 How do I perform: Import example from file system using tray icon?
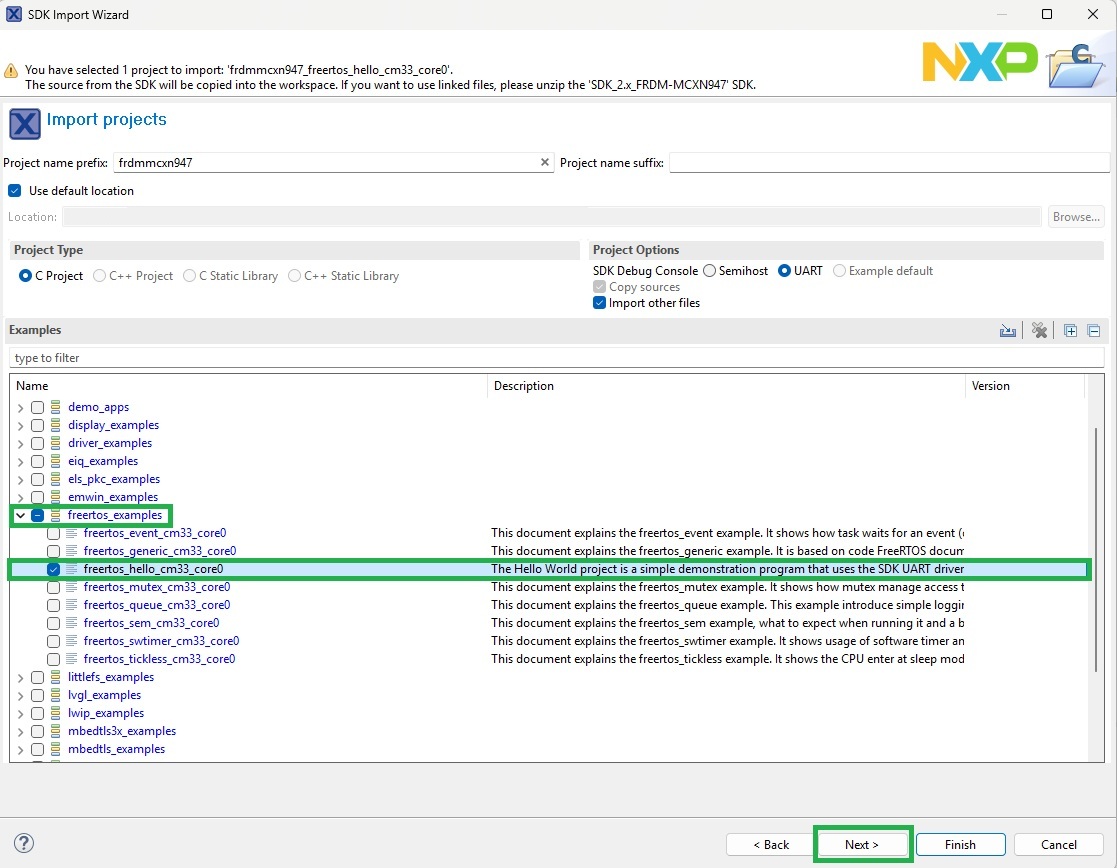pyautogui.click(x=1008, y=330)
